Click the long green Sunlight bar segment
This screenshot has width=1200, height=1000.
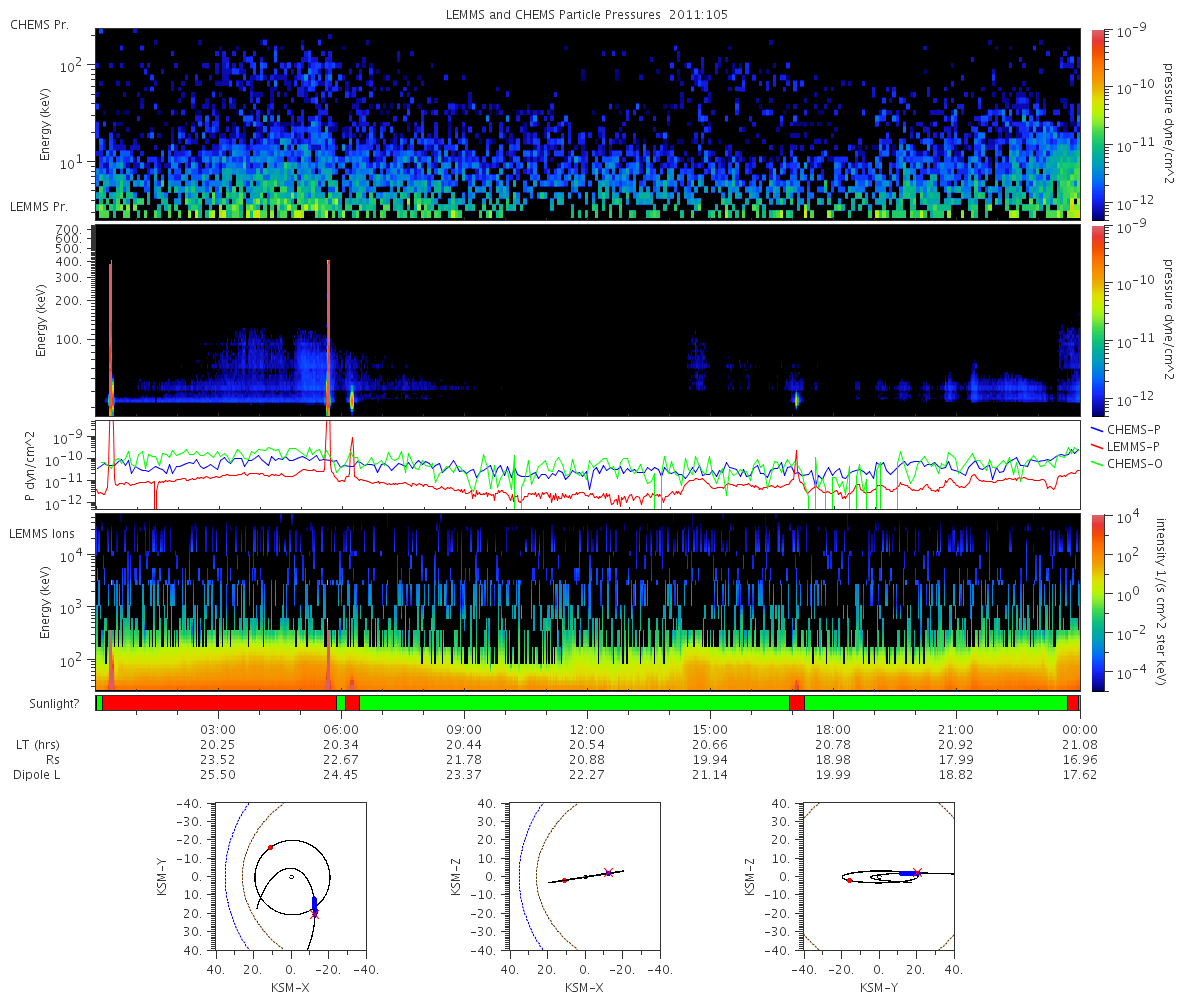pos(574,703)
